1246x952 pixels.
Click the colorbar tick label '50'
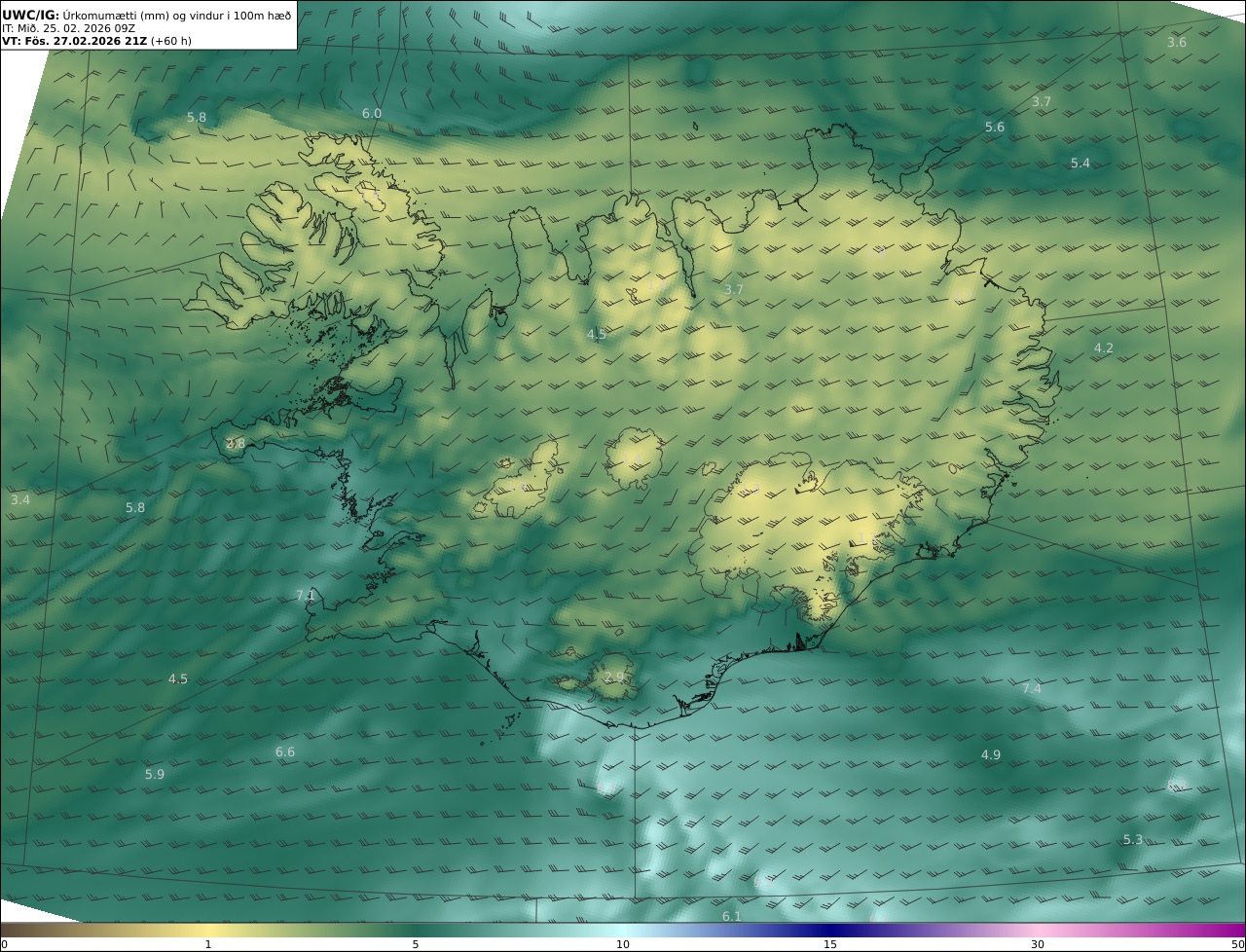[x=1238, y=944]
